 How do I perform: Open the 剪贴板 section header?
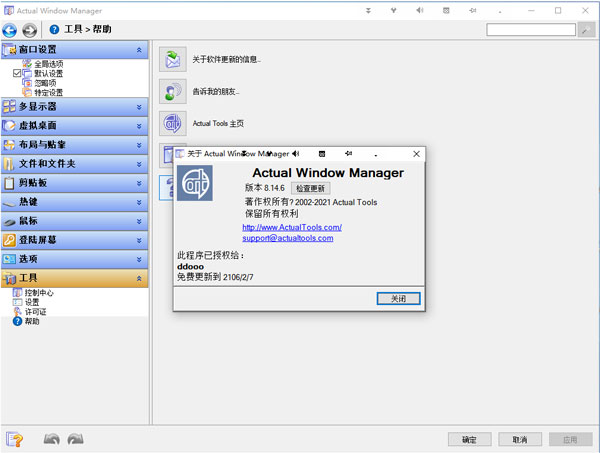(75, 183)
